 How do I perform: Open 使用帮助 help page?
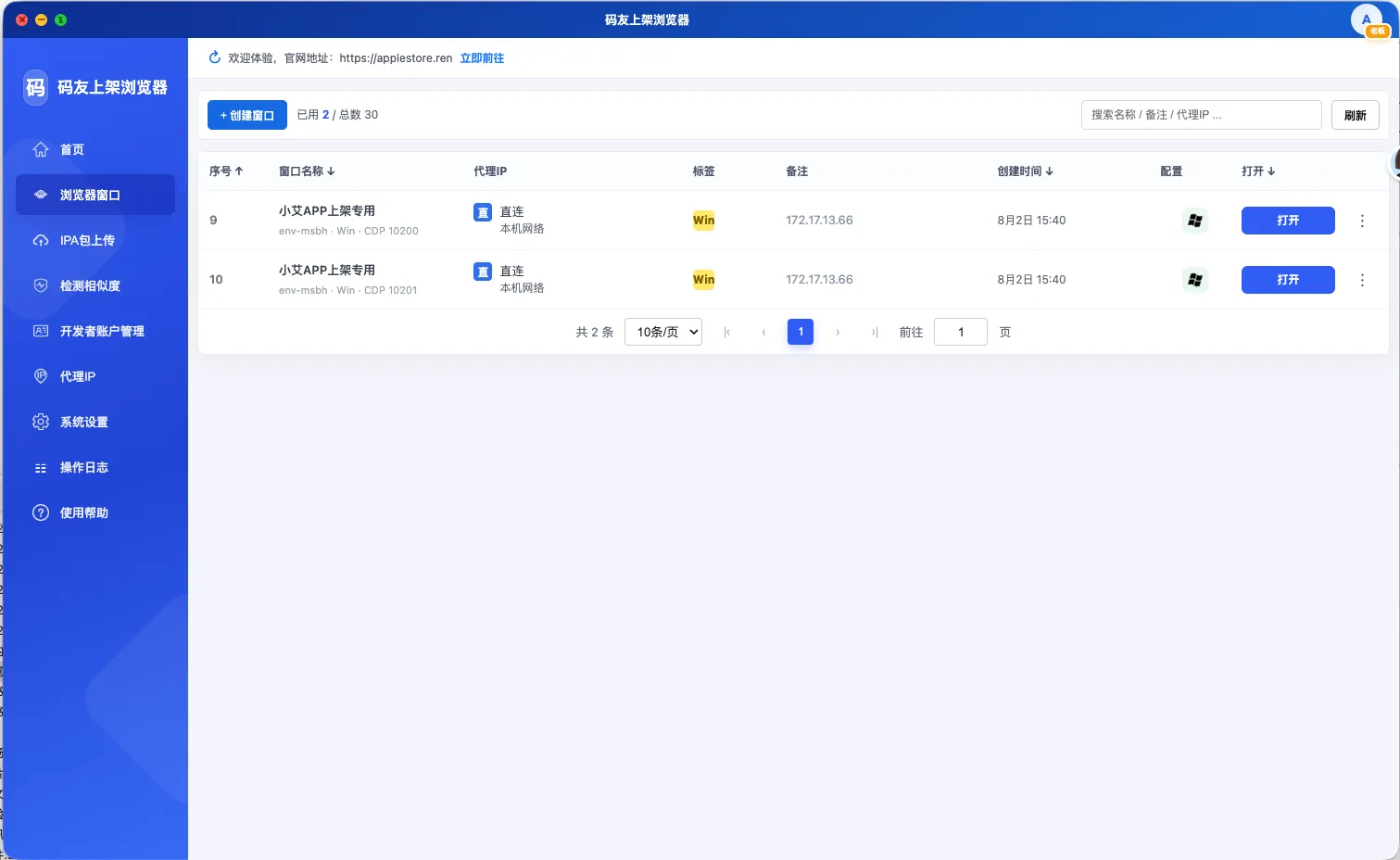(x=95, y=512)
